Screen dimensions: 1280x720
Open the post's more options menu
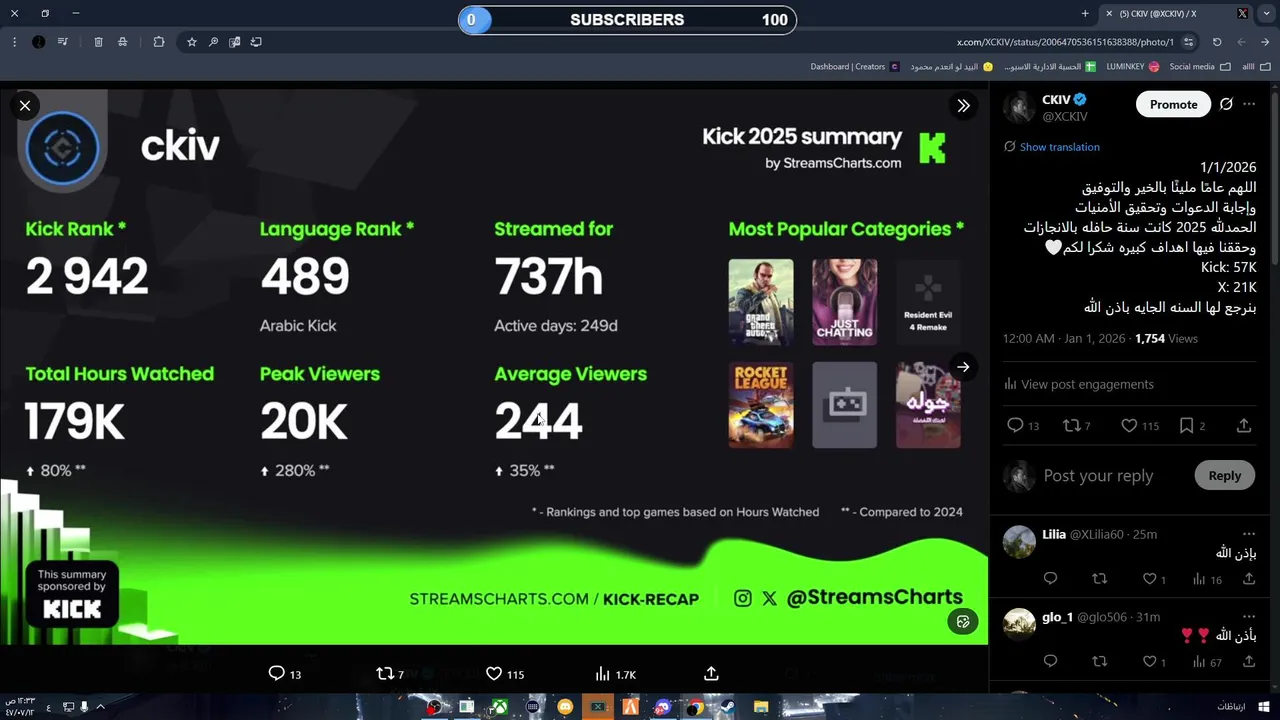(1249, 104)
